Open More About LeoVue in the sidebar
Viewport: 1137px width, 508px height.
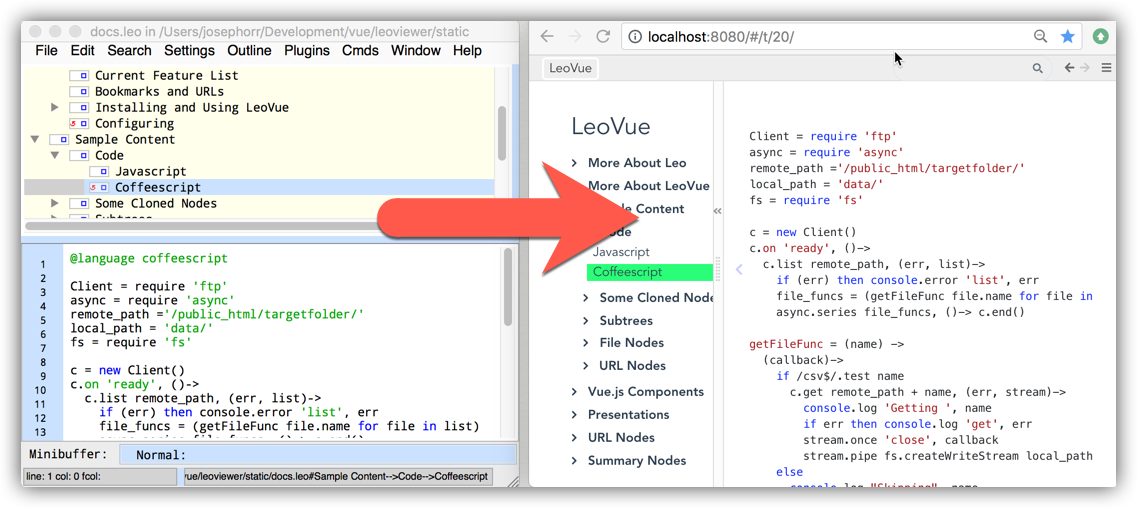point(648,186)
